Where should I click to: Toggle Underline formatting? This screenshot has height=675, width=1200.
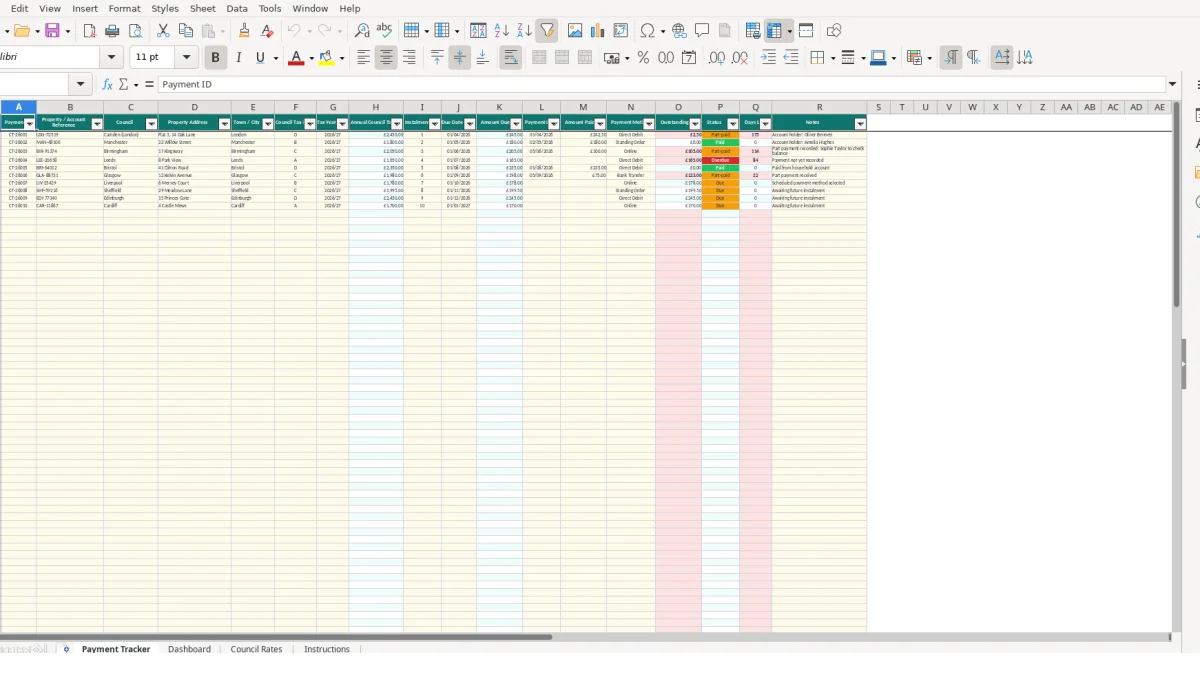click(261, 58)
